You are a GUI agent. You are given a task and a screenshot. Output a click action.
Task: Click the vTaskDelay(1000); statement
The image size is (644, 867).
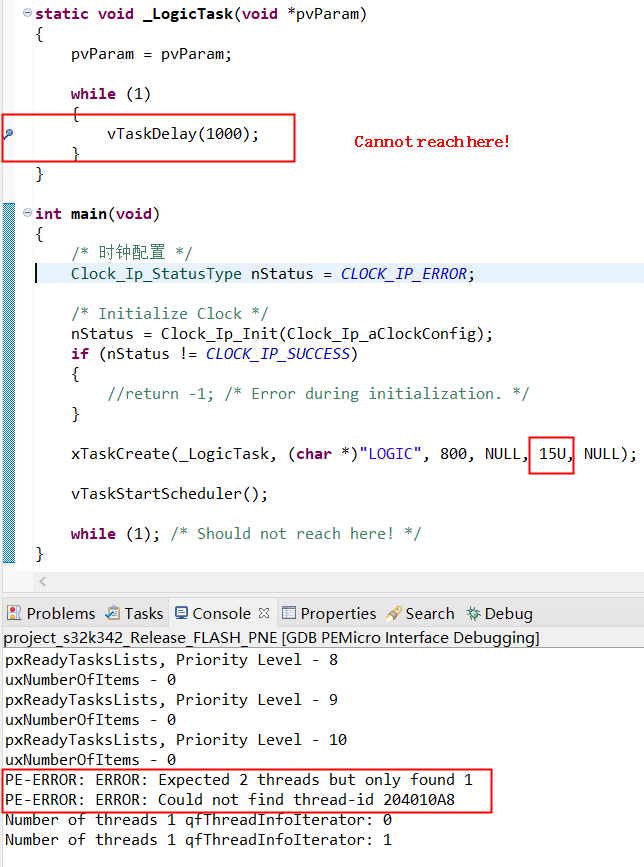coord(183,134)
